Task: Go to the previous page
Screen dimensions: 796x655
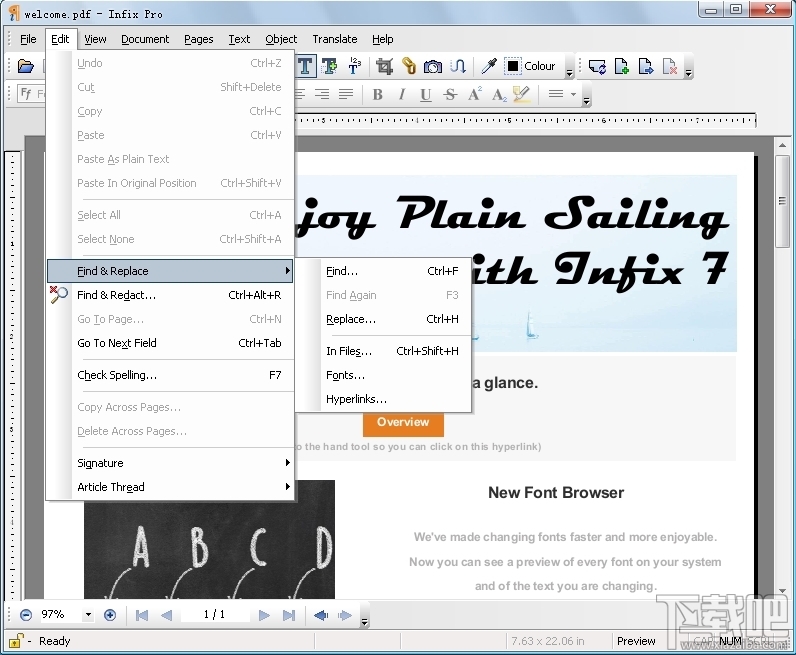Action: 166,615
